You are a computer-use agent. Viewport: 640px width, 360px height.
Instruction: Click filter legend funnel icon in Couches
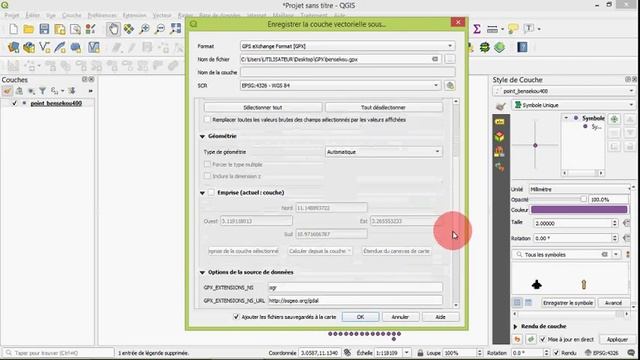coord(42,91)
